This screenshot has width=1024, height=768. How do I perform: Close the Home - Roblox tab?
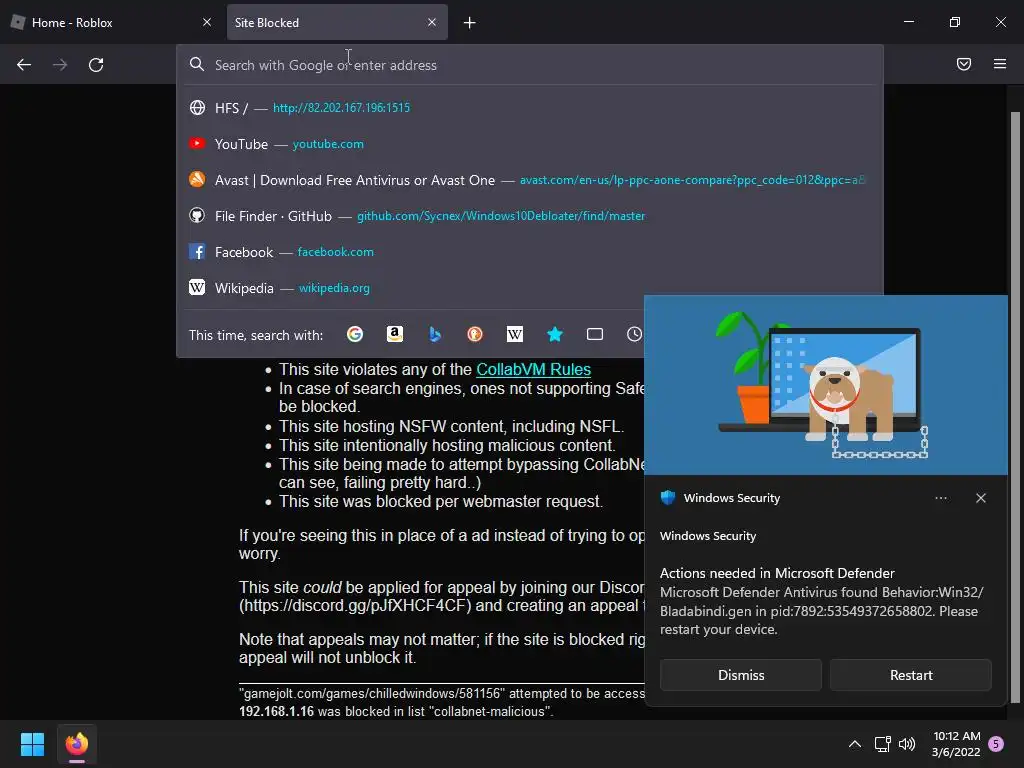point(207,22)
